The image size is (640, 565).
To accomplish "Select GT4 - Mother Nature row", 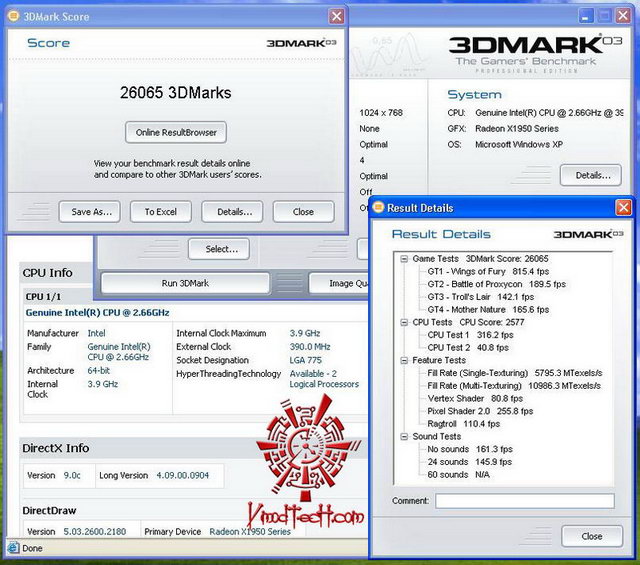I will click(x=488, y=309).
